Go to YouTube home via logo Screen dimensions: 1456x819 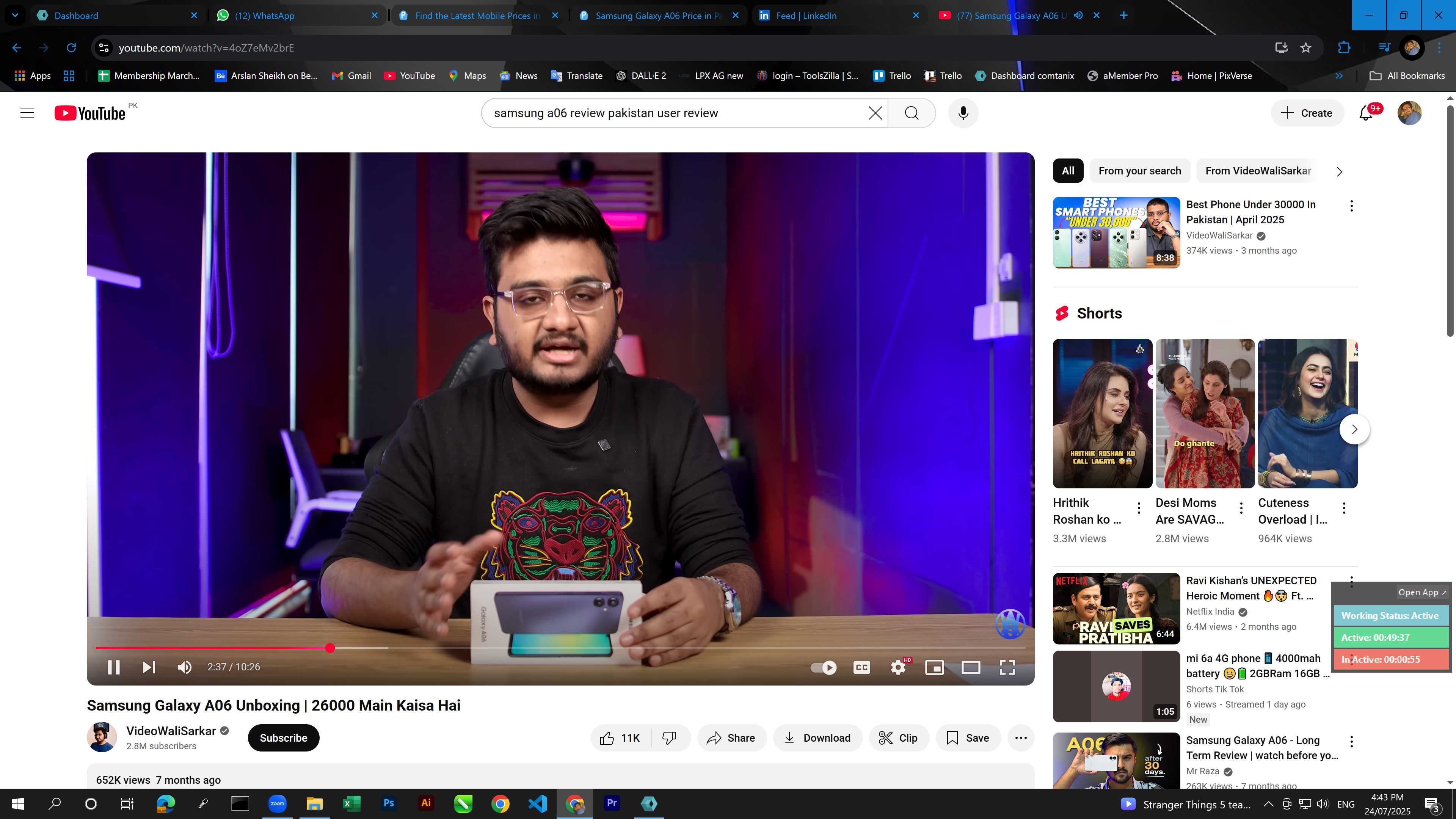pyautogui.click(x=90, y=114)
